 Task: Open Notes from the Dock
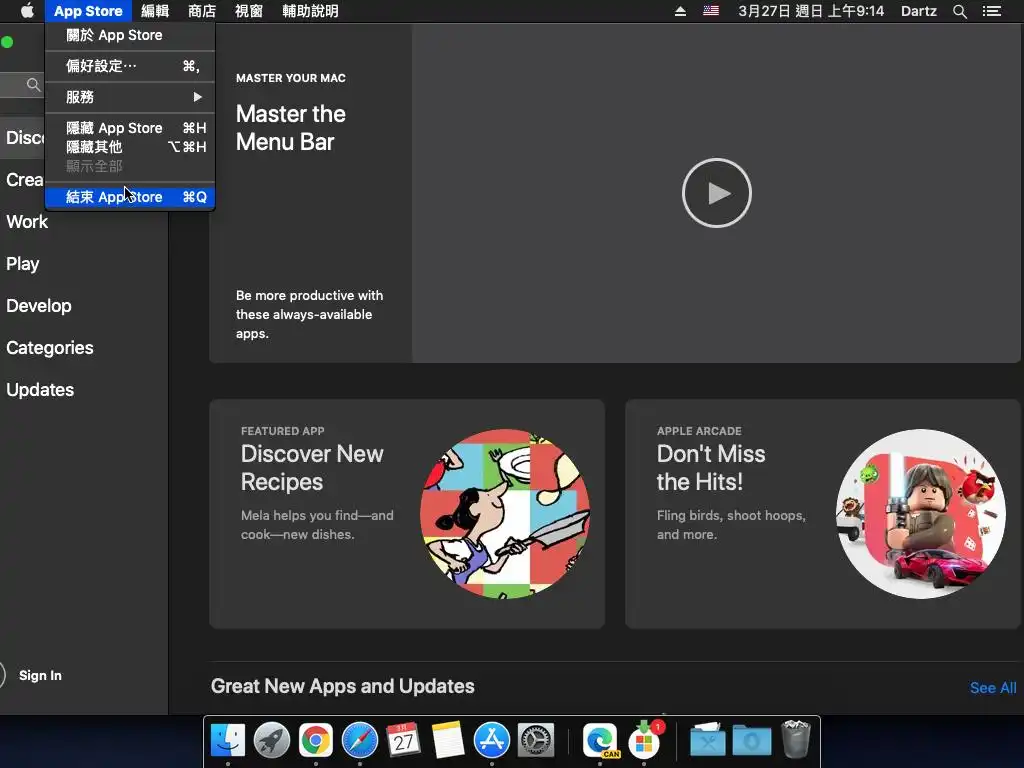tap(447, 741)
